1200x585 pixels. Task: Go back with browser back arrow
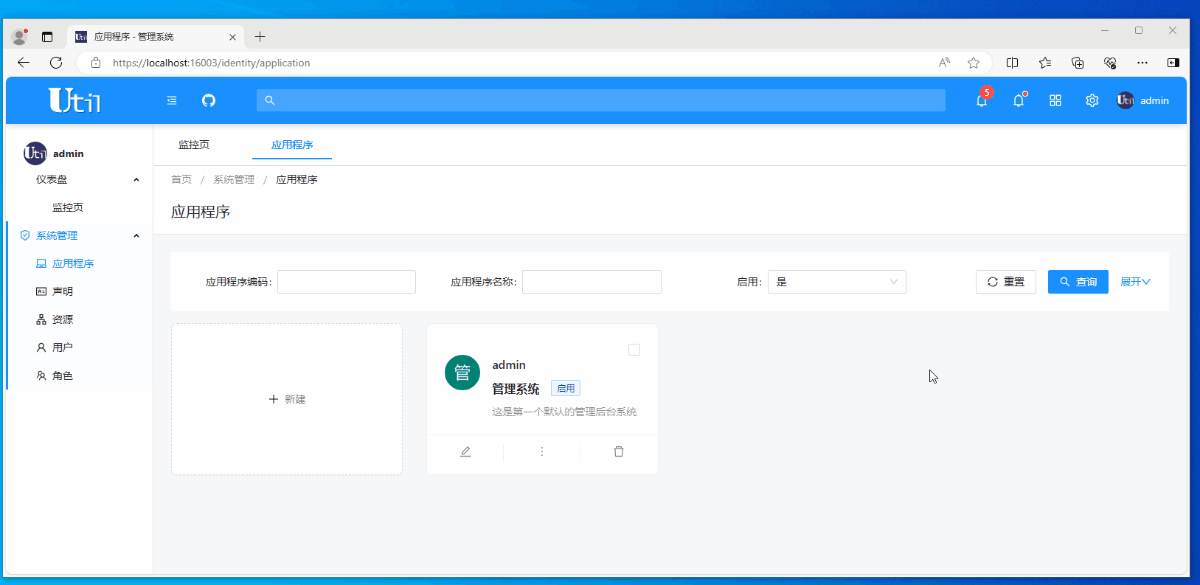[x=24, y=62]
